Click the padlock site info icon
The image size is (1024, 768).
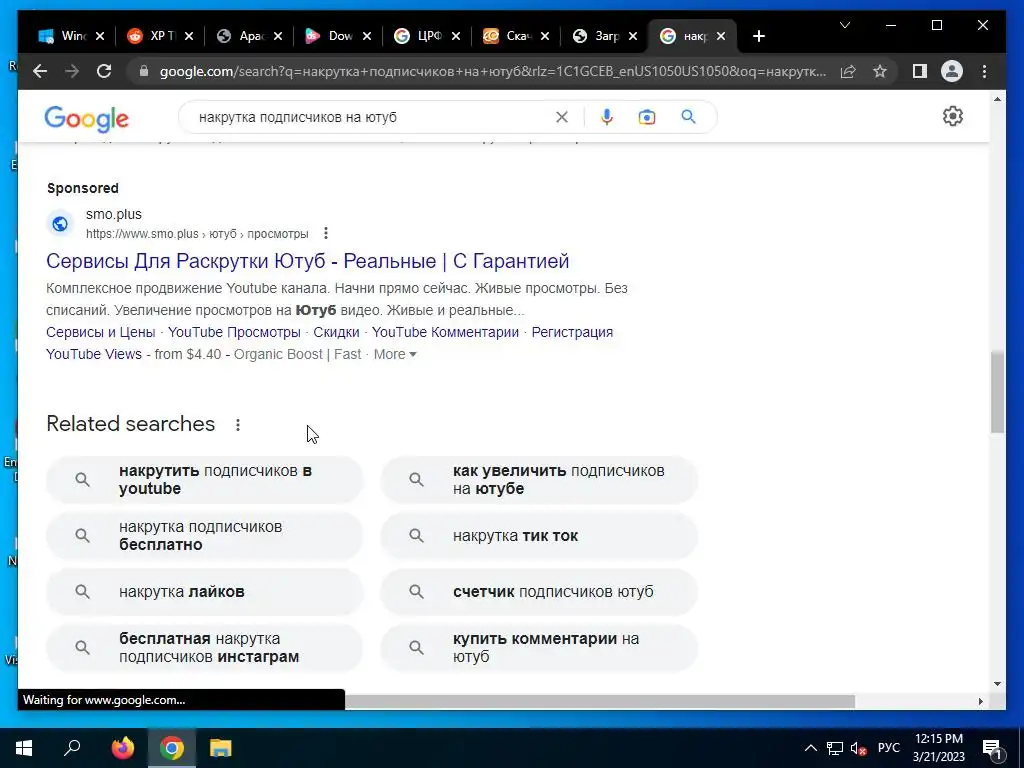[144, 71]
